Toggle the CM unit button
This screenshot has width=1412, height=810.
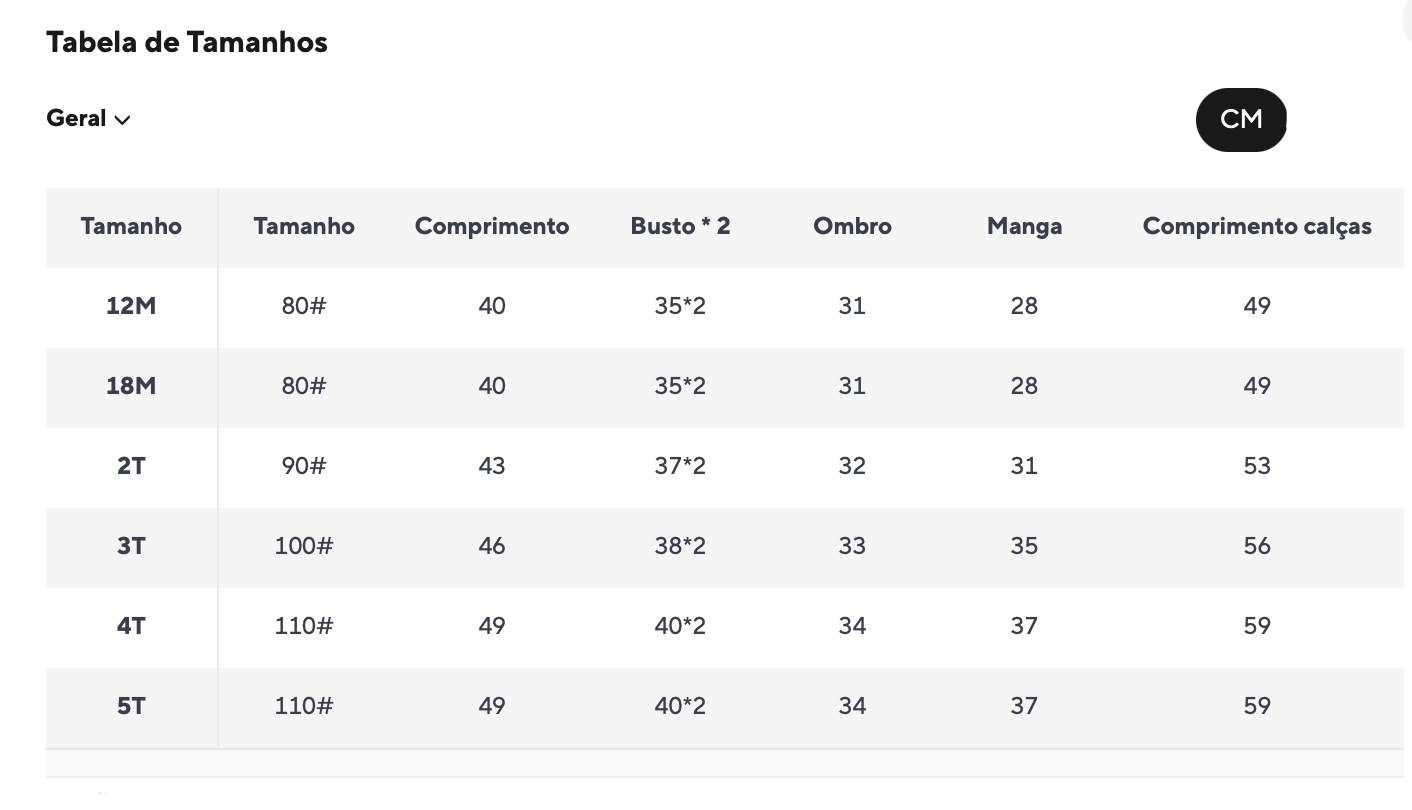click(x=1240, y=120)
